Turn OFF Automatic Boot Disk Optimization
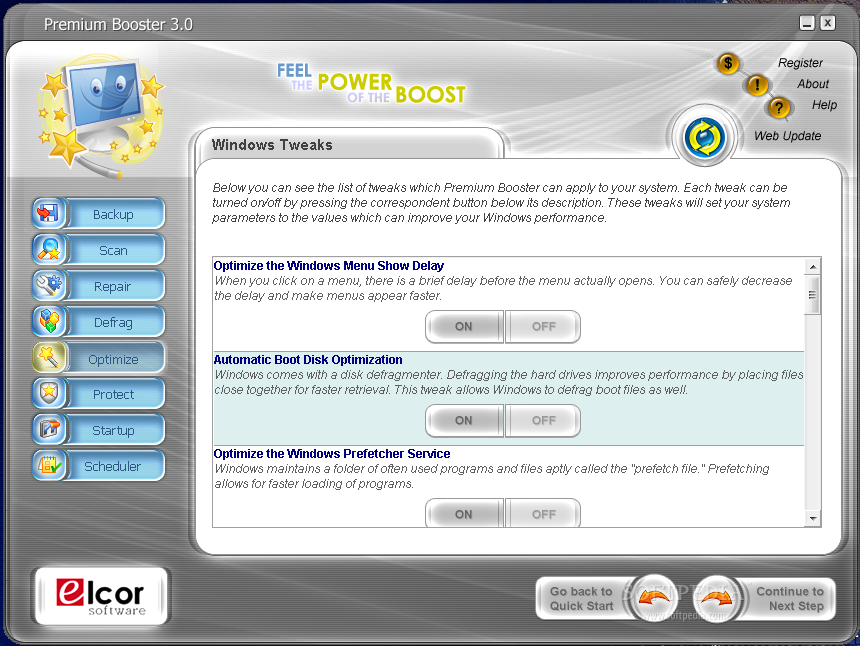This screenshot has width=860, height=646. (x=543, y=421)
